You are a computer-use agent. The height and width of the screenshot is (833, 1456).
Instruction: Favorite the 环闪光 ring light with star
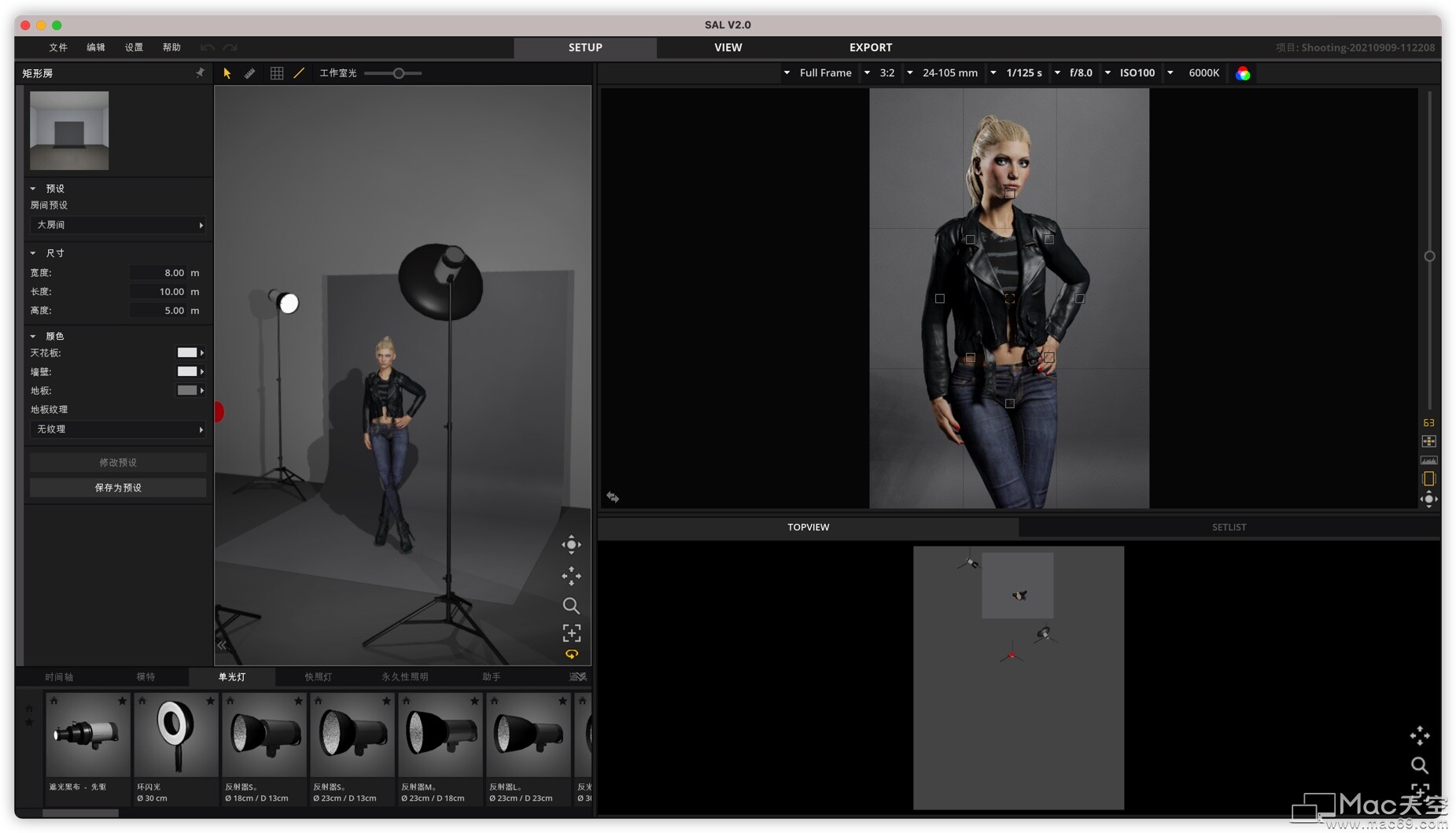[210, 701]
